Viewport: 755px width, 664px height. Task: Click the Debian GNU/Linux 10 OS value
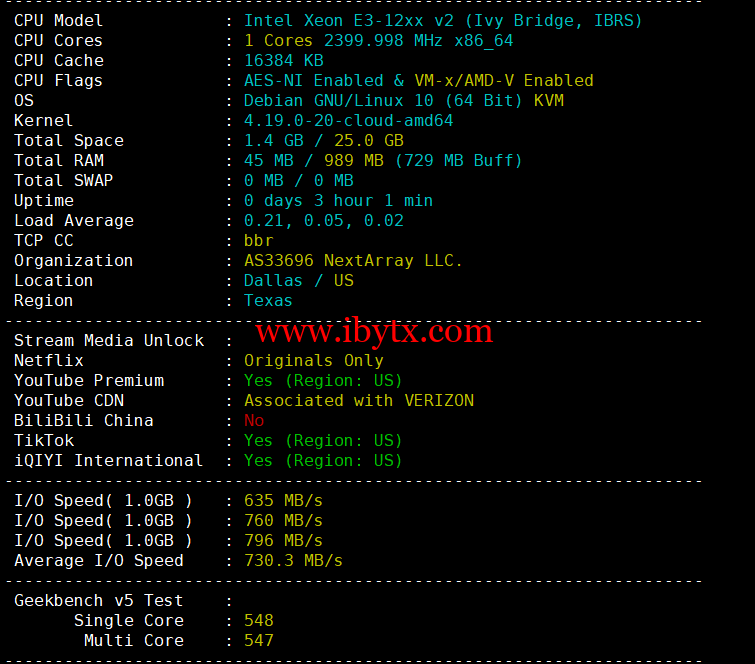pyautogui.click(x=404, y=100)
